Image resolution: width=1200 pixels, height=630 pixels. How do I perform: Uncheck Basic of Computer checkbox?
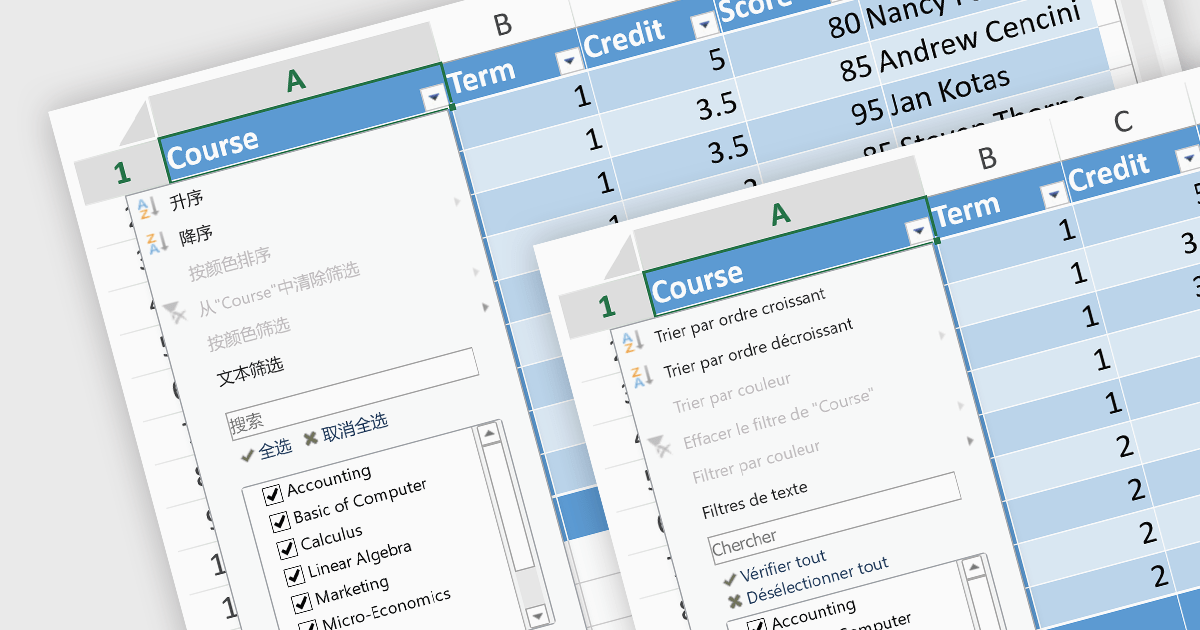(280, 522)
